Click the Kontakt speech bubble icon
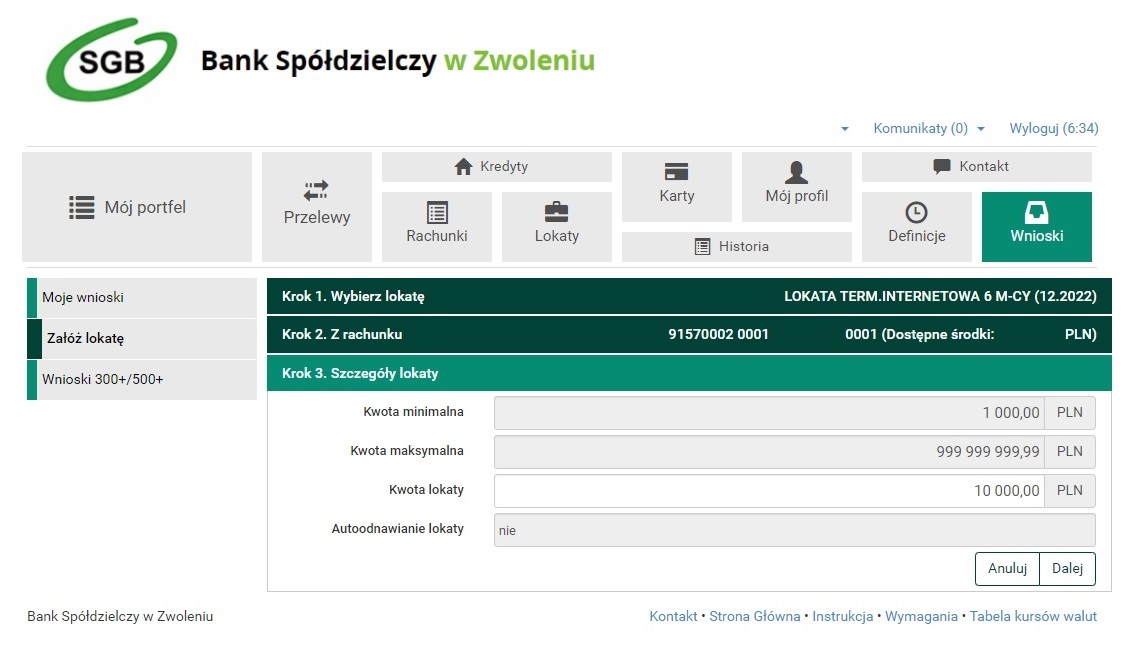Viewport: 1134px width, 648px height. 942,166
